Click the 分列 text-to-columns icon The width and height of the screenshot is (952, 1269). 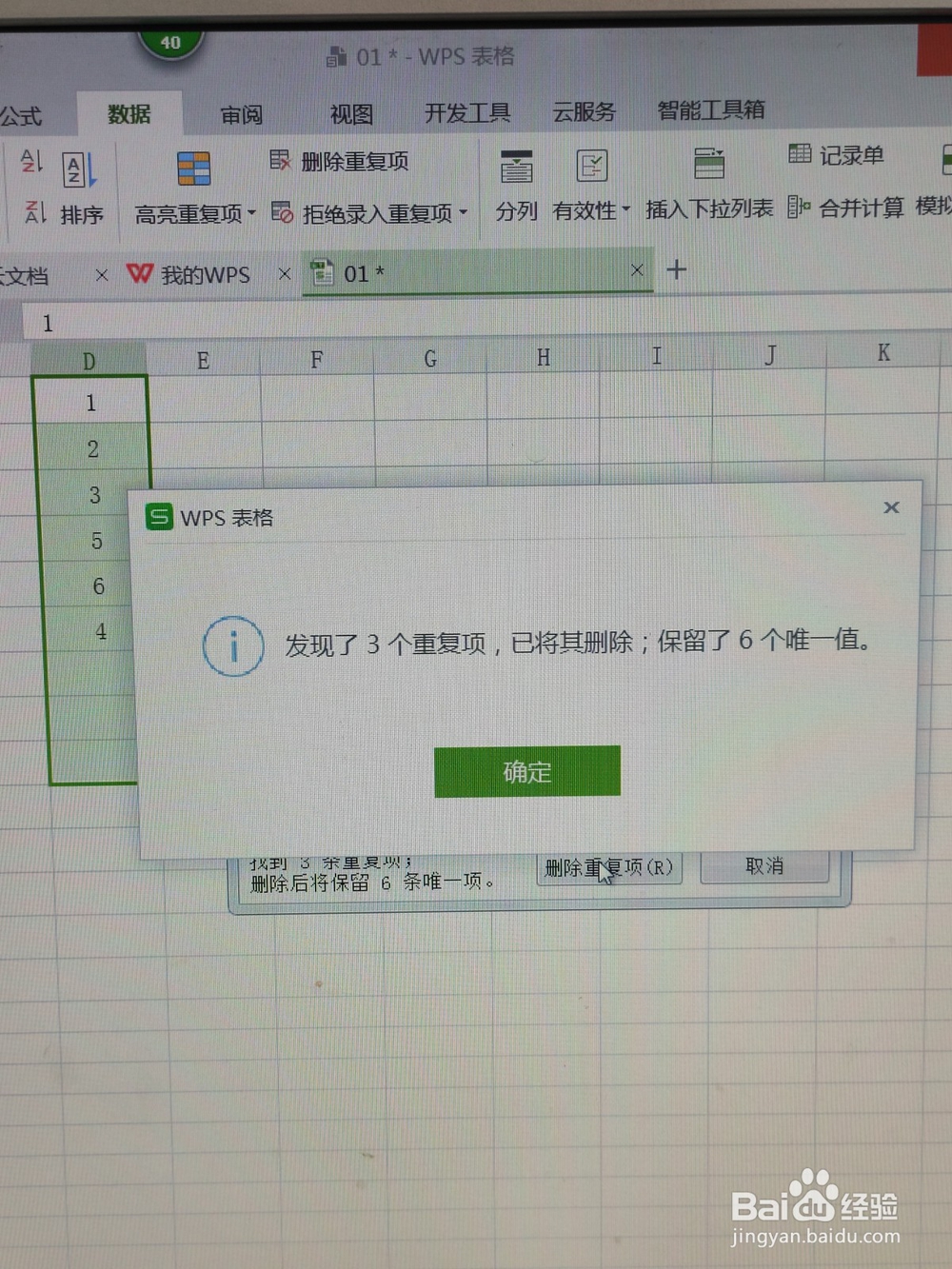[516, 166]
